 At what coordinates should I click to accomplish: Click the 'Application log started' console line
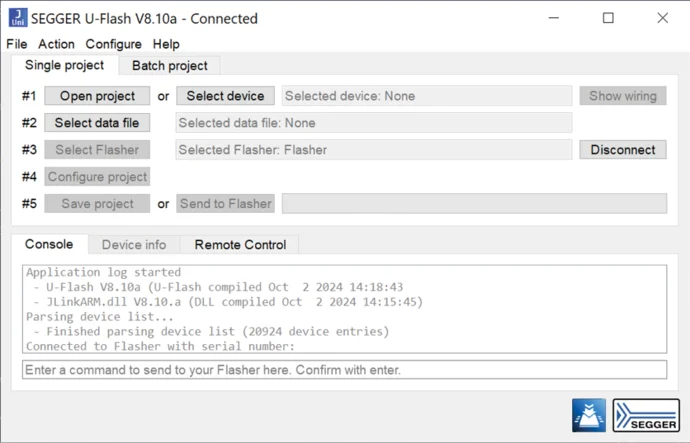[103, 272]
